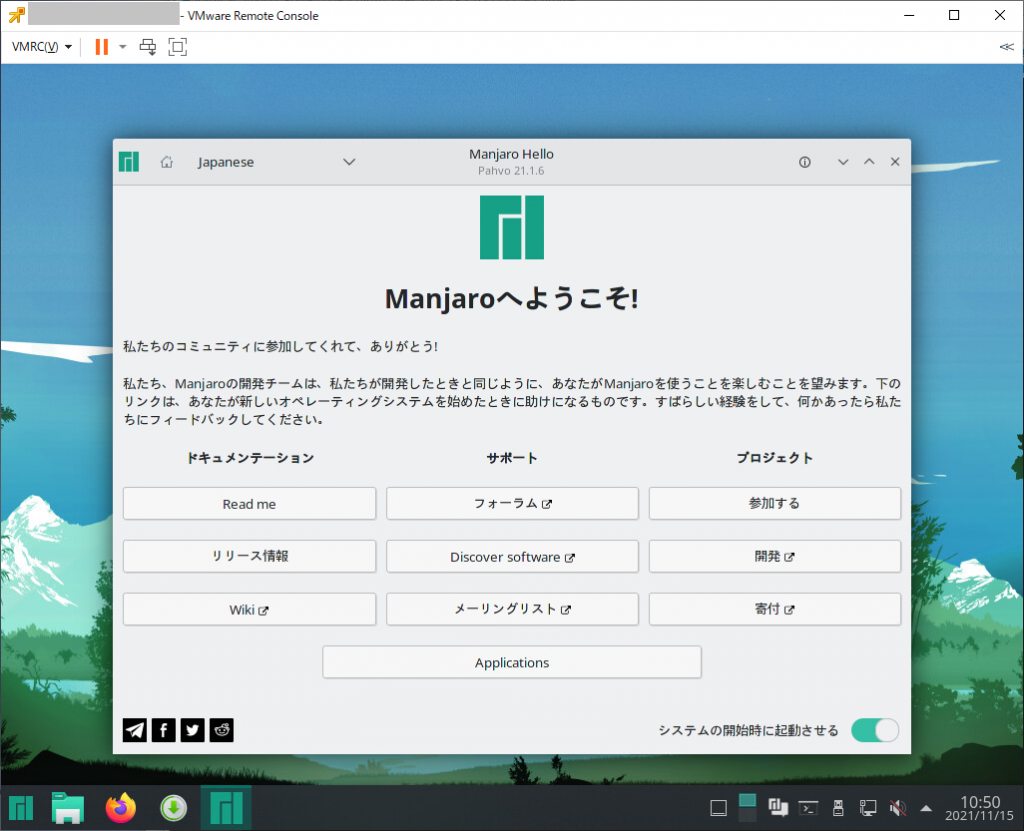Screen dimensions: 1024x831
Task: Open the 開発 development link
Action: point(775,557)
